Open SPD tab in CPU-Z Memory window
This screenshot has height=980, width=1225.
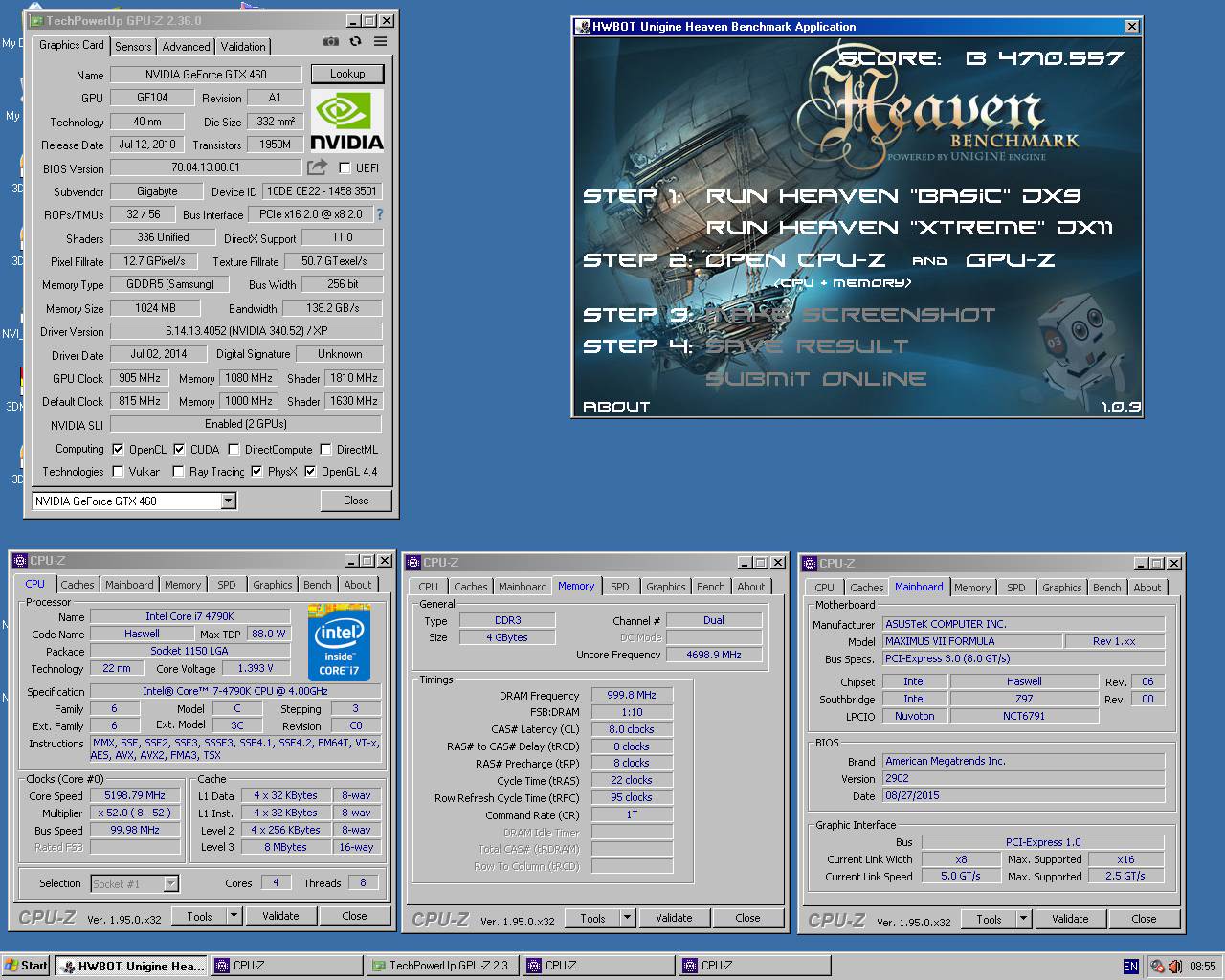[x=620, y=587]
